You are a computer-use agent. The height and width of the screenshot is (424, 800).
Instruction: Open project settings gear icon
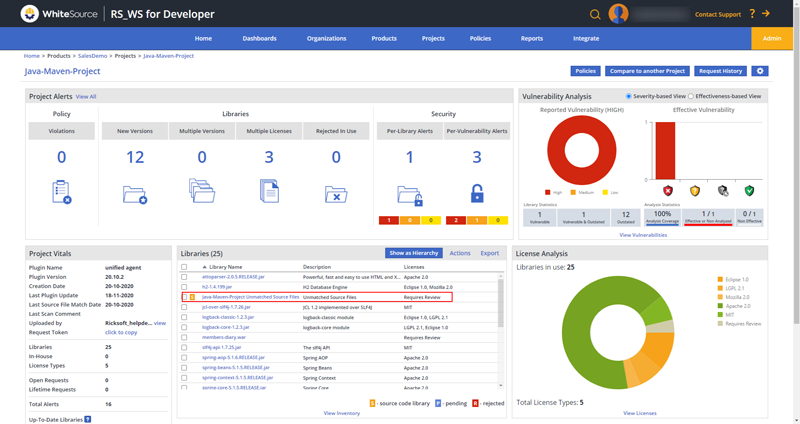tap(760, 71)
